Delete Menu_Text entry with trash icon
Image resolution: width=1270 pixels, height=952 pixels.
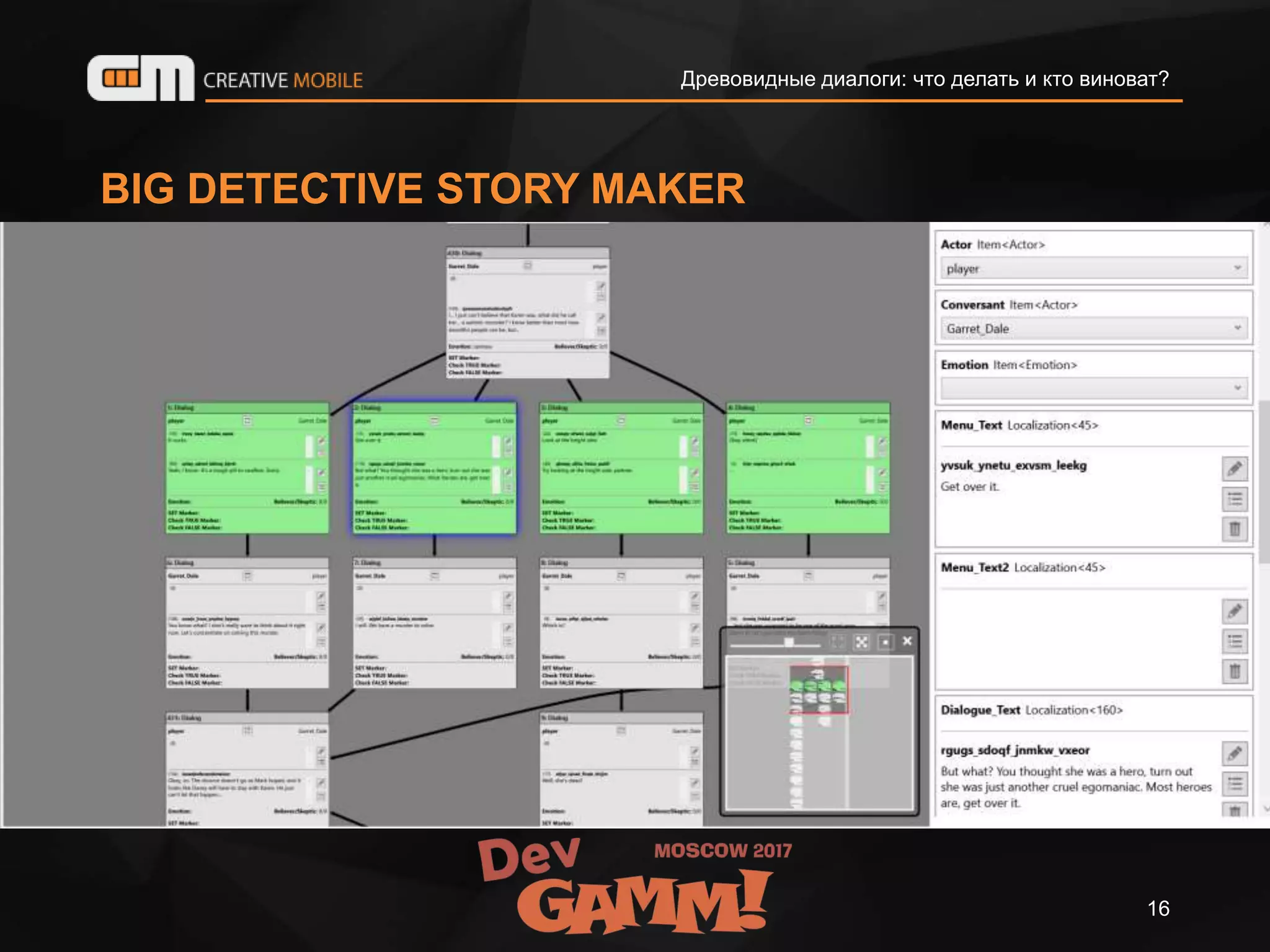(1234, 529)
